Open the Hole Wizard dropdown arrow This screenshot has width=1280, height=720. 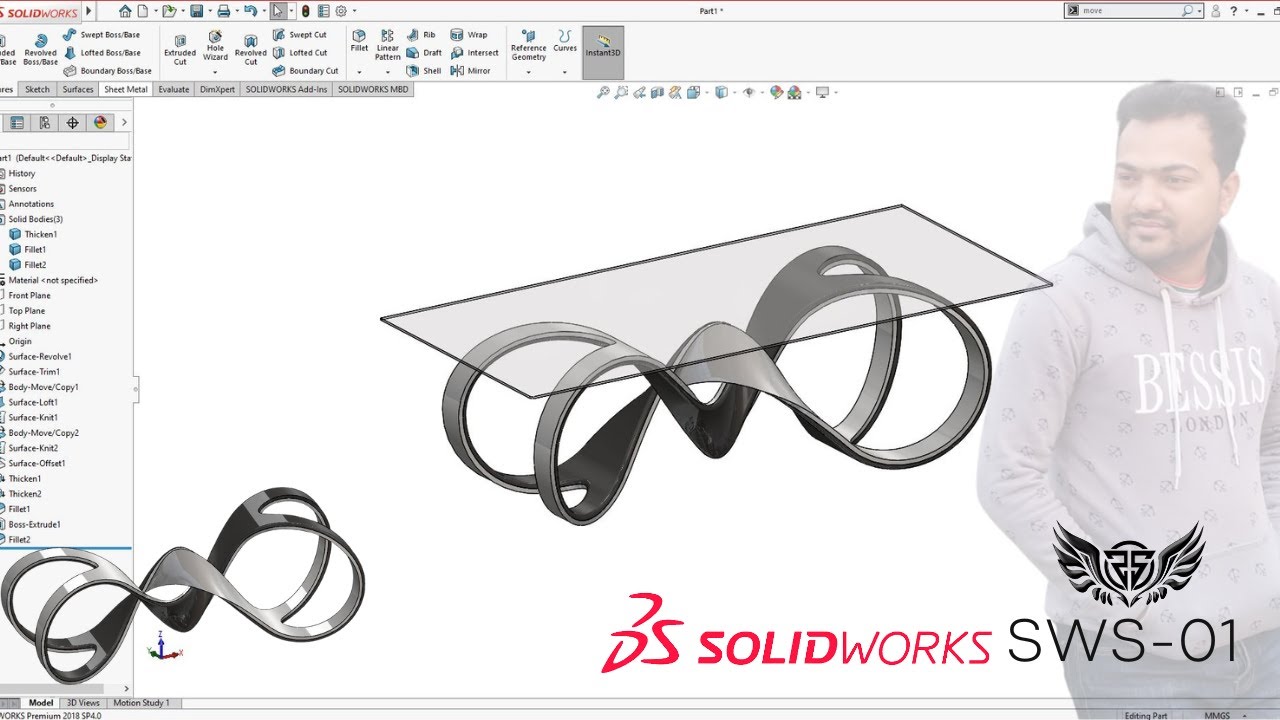point(215,72)
